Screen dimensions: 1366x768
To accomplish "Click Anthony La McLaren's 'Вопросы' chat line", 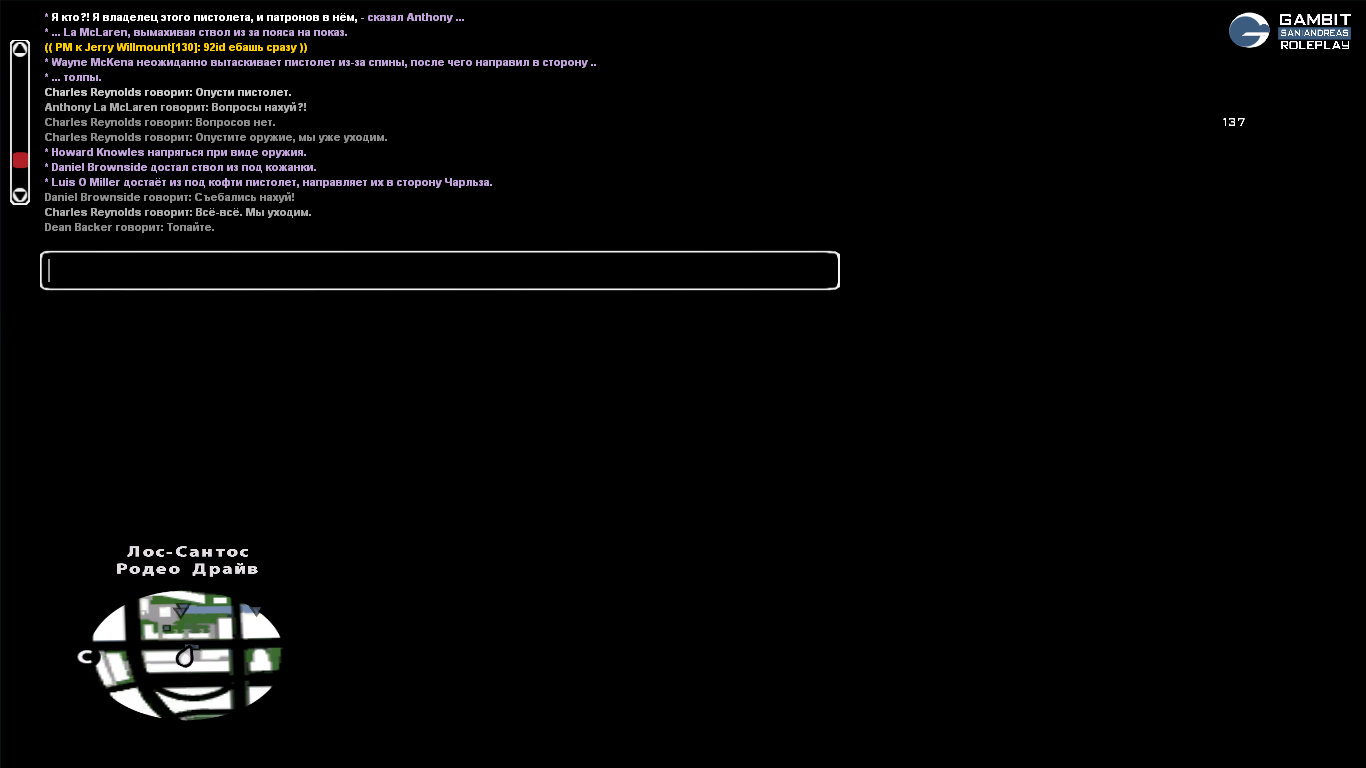I will [175, 107].
